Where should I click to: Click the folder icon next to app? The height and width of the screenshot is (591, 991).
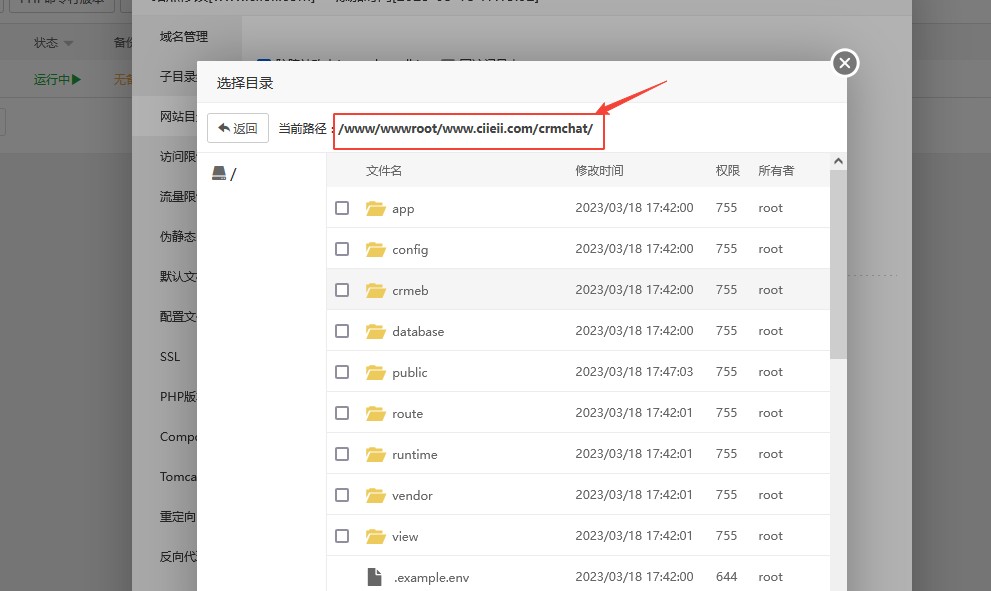tap(374, 208)
